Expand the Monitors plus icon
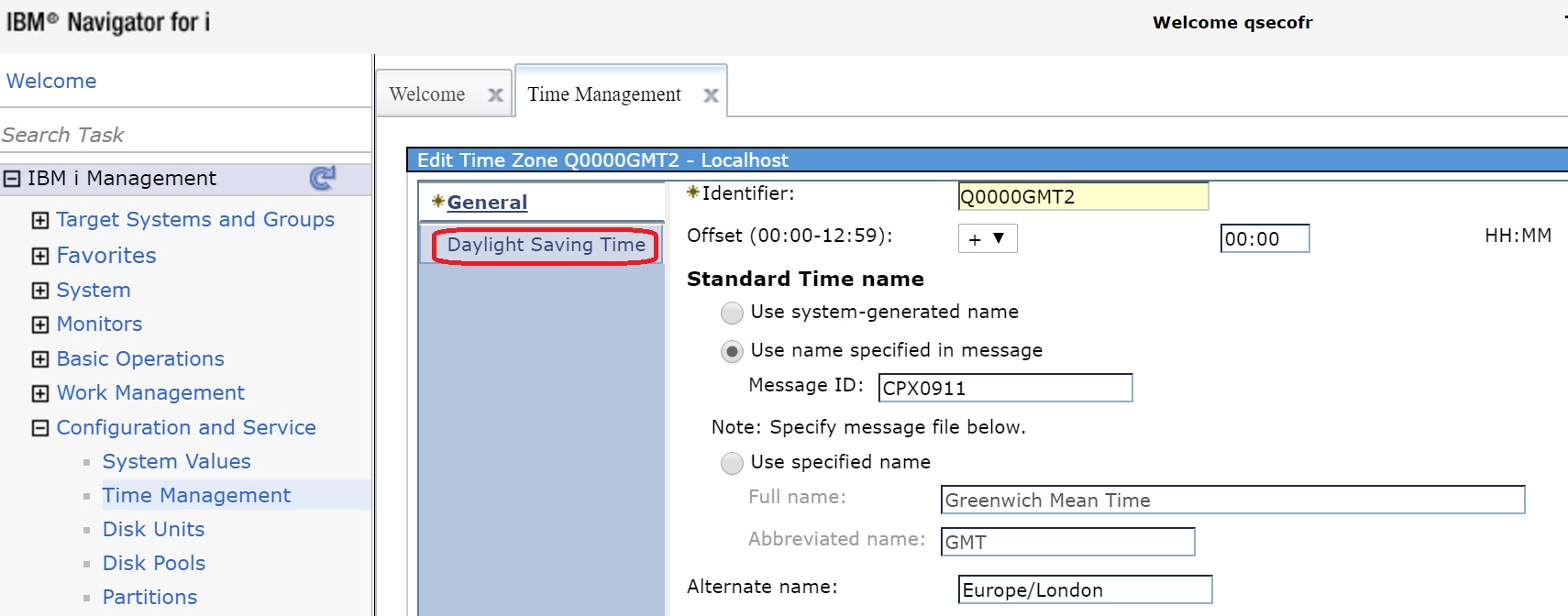The width and height of the screenshot is (1568, 616). pyautogui.click(x=40, y=324)
